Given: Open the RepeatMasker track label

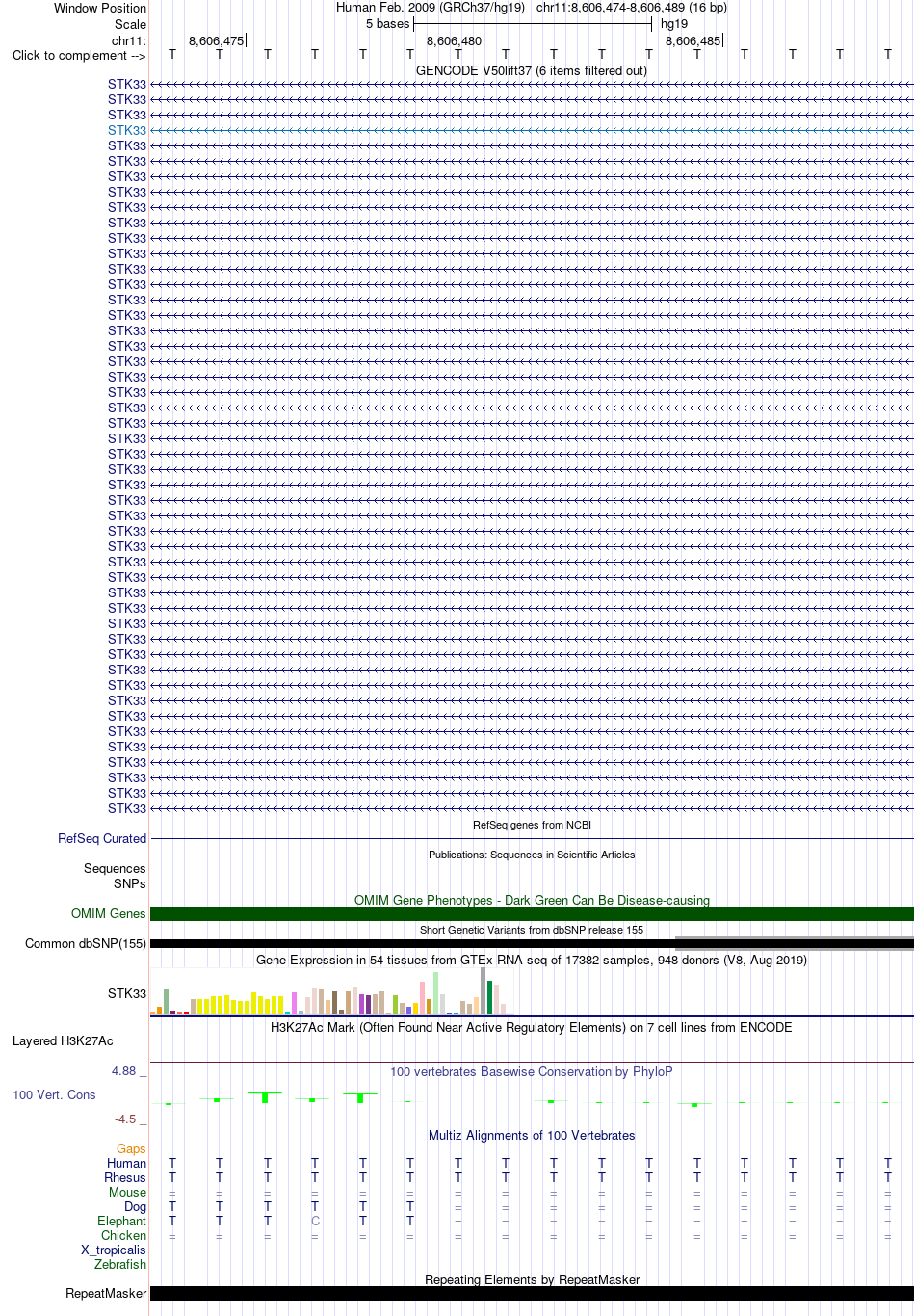Looking at the screenshot, I should tap(106, 1293).
